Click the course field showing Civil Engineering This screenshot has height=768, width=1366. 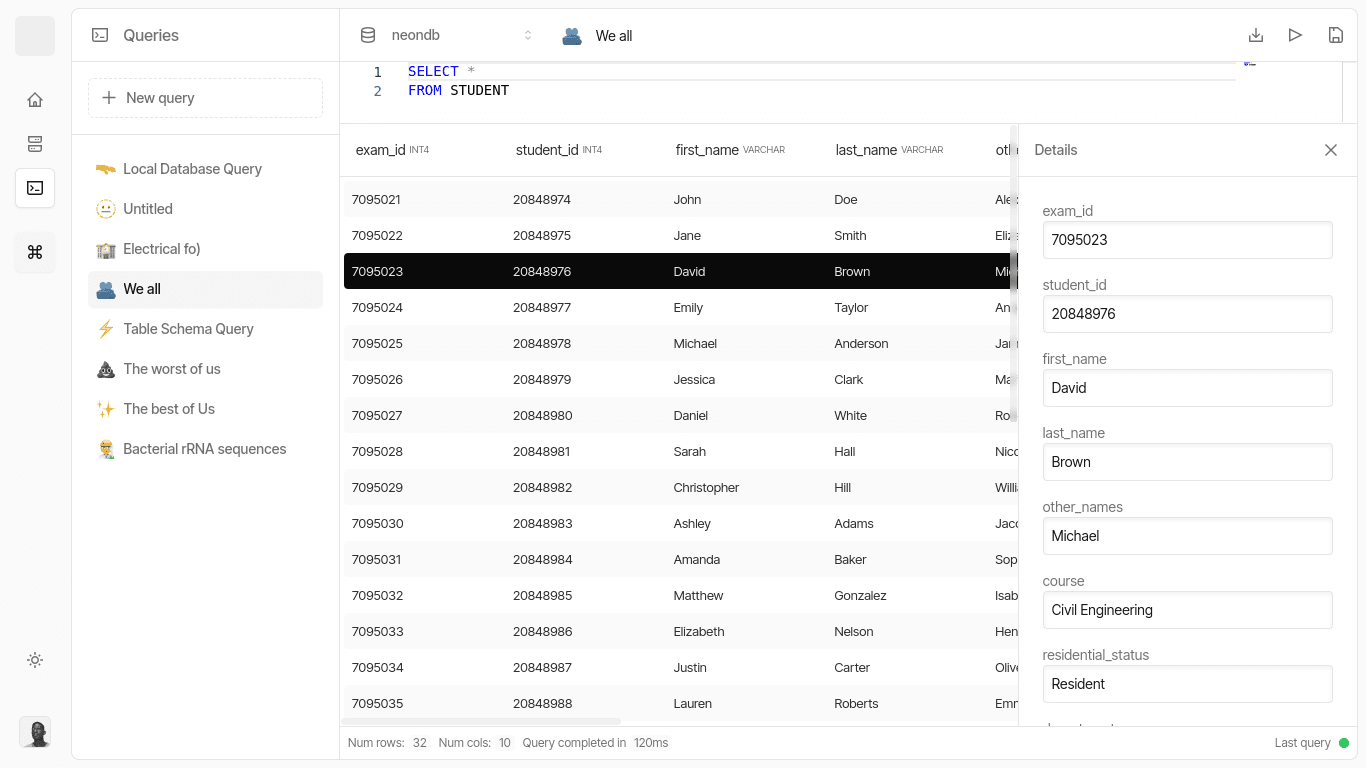1187,610
